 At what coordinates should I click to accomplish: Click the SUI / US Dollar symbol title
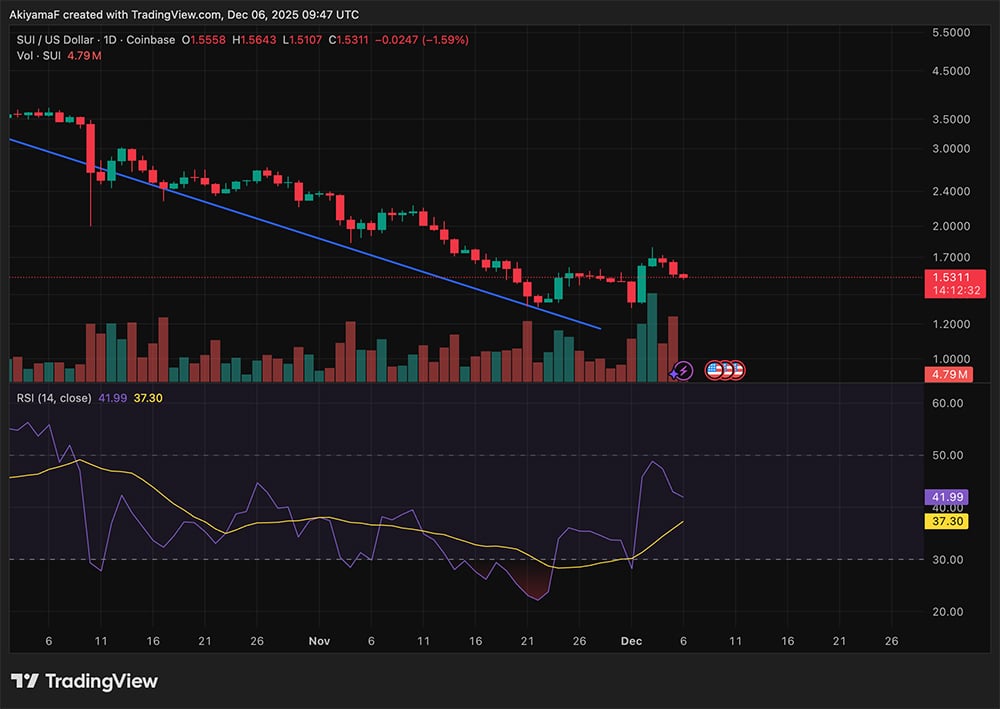pos(53,39)
